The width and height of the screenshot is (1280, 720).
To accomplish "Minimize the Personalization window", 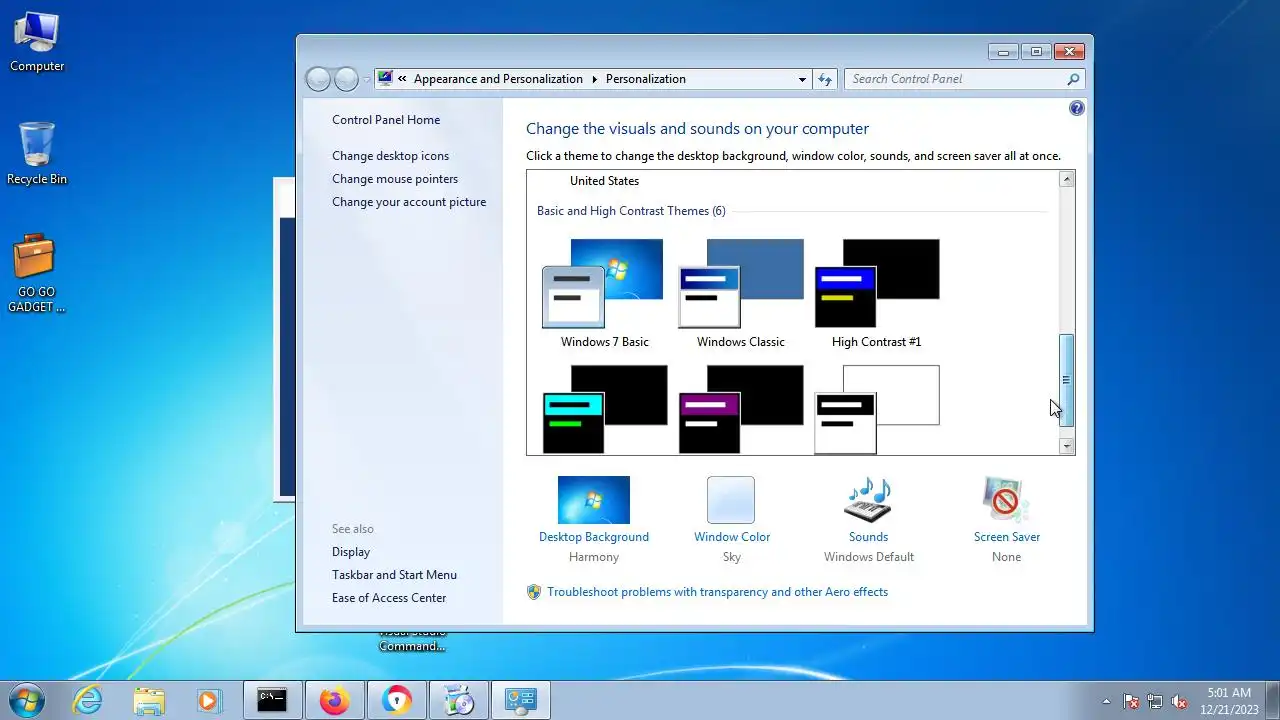I will click(x=1003, y=51).
